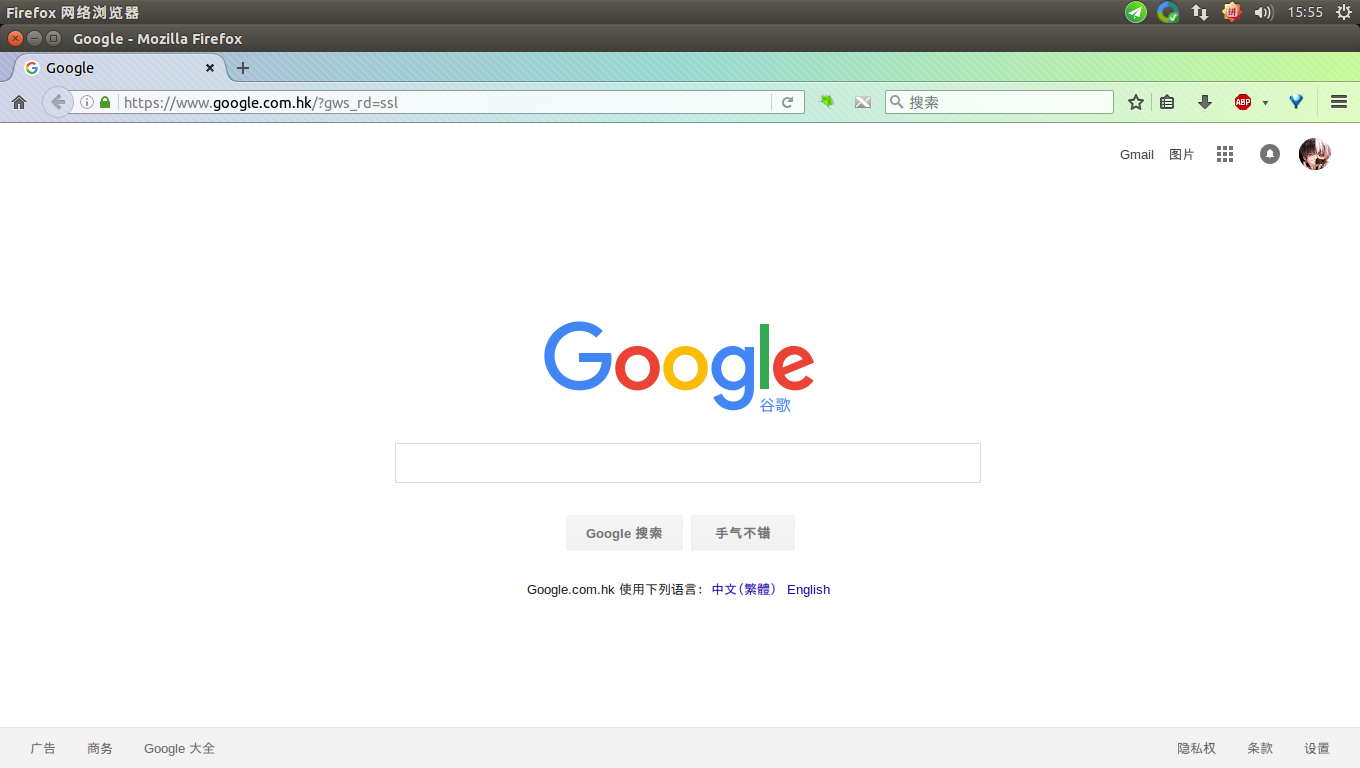The image size is (1360, 768).
Task: Click the back arrow button
Action: (58, 102)
